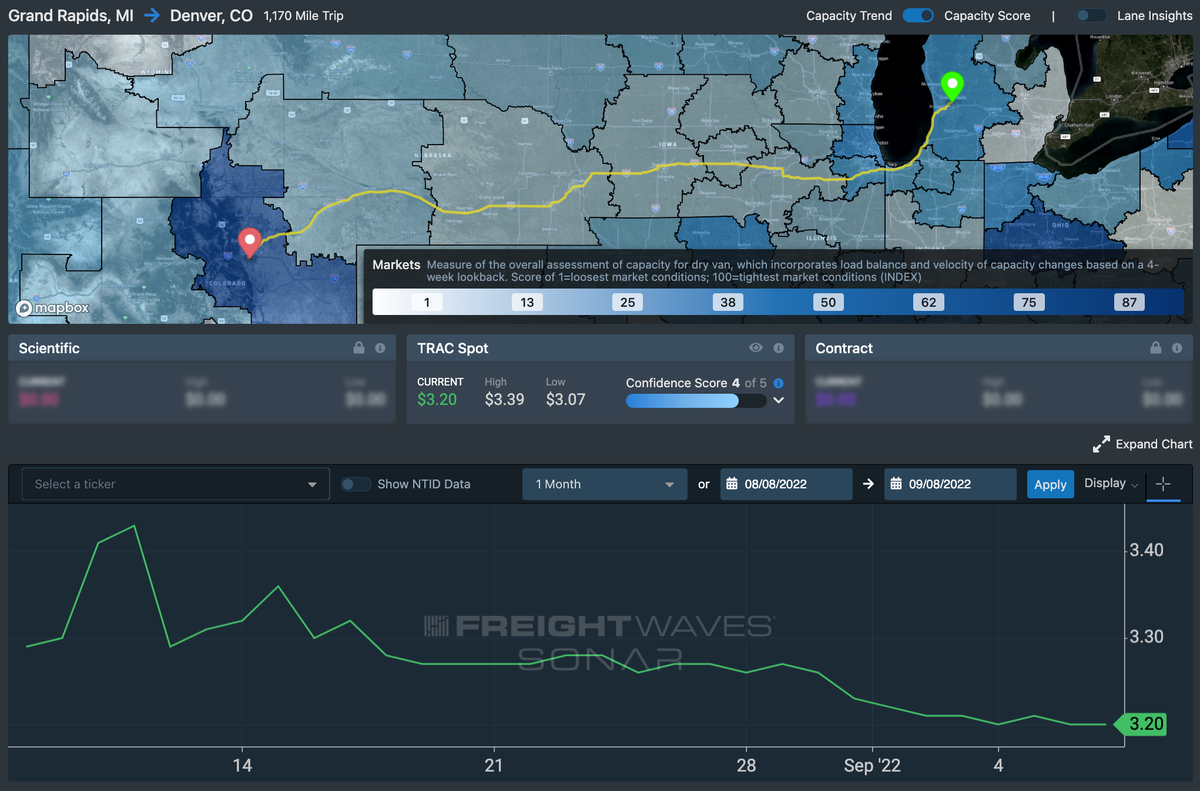The width and height of the screenshot is (1200, 791).
Task: Click the 1,170 Mile Trip label
Action: 306,16
